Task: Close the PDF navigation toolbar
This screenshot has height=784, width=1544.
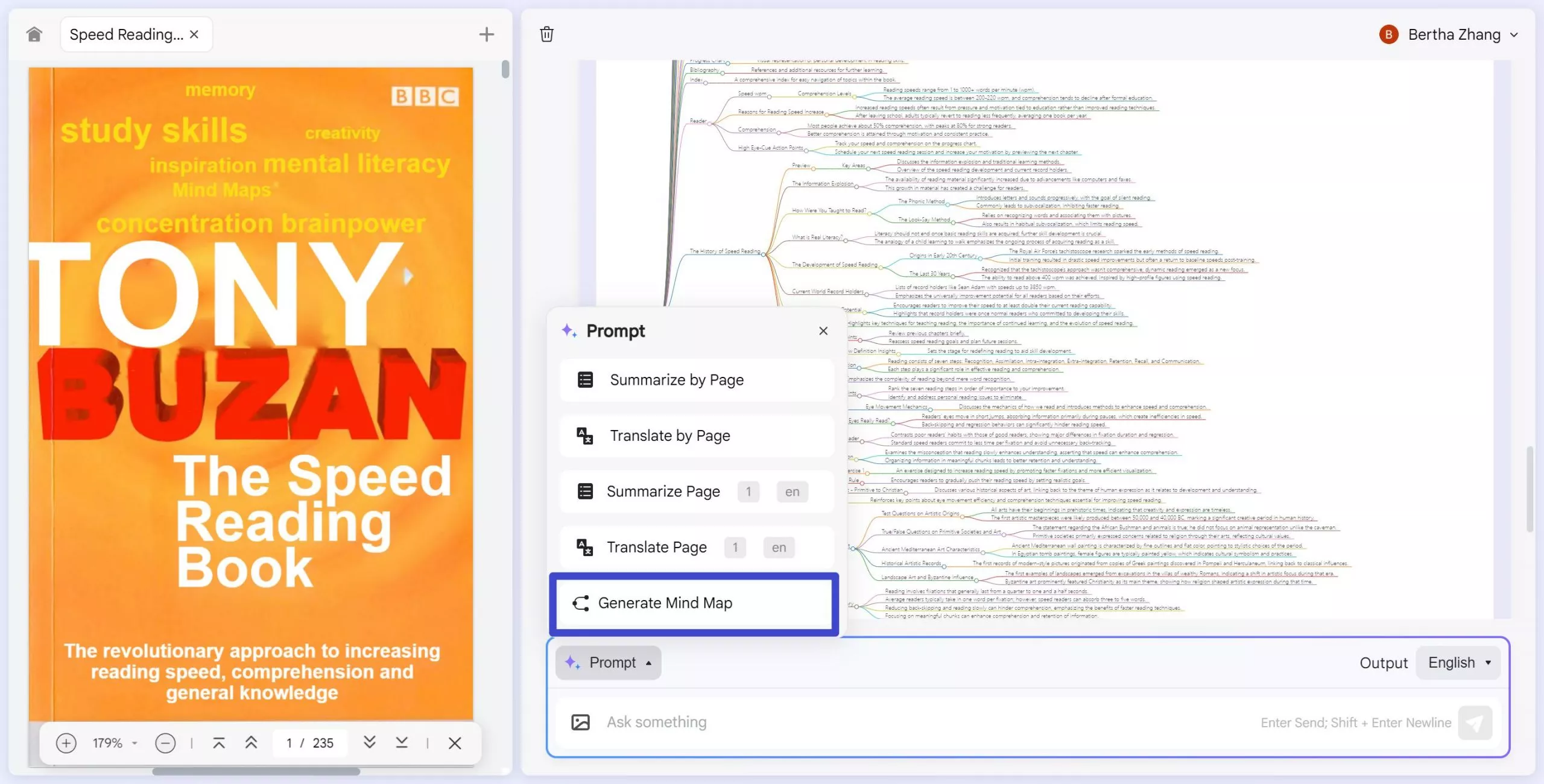Action: coord(455,743)
